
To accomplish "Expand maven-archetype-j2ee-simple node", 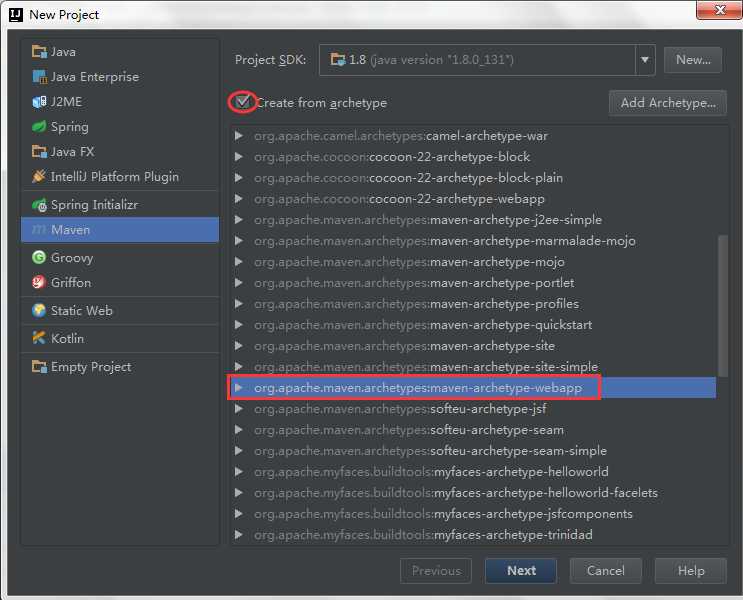I will tap(239, 220).
